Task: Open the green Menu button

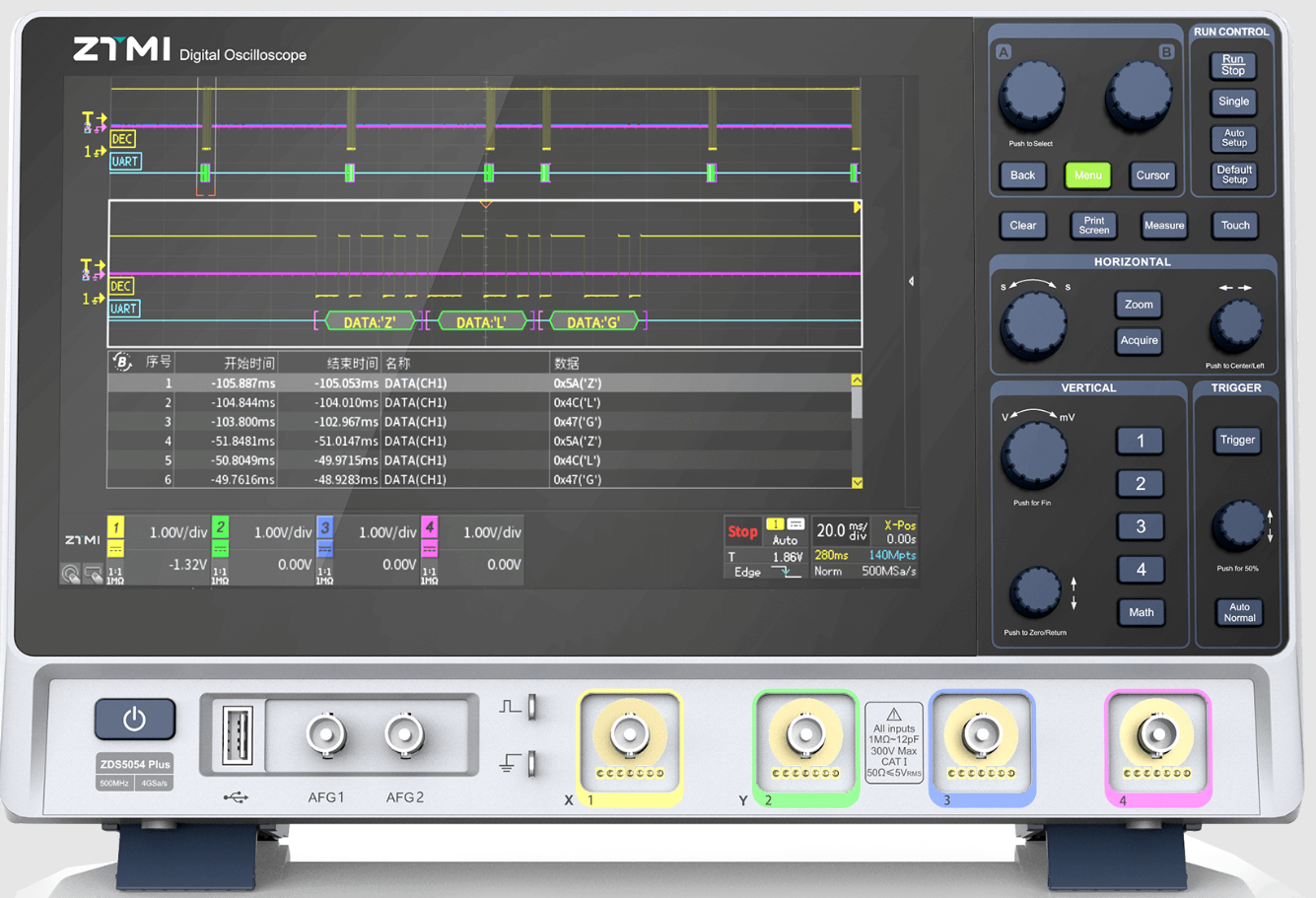Action: coord(1087,175)
